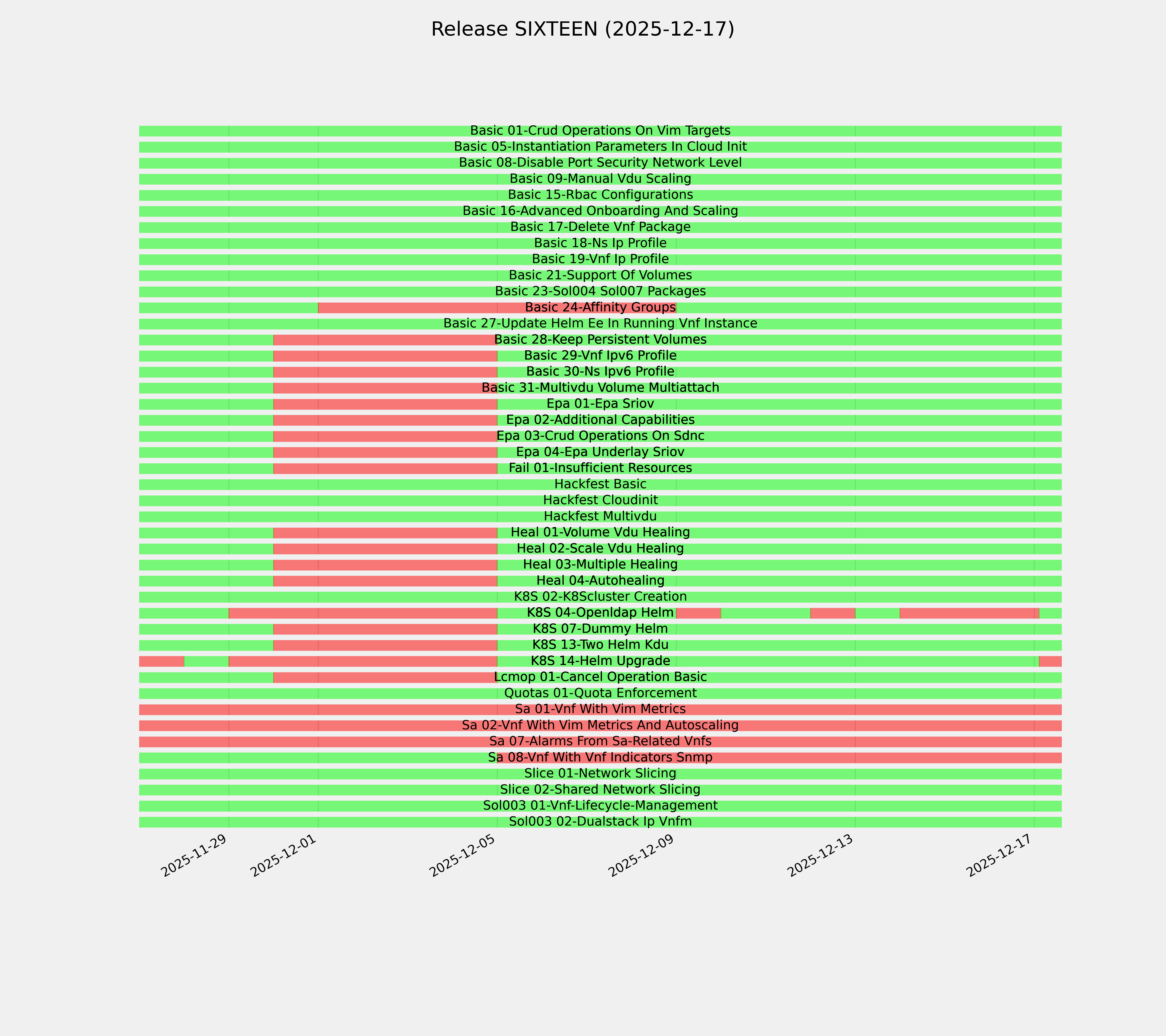Click the "Basic 01-Crud Operations On Vim Targets" label
The height and width of the screenshot is (1036, 1166).
click(600, 131)
